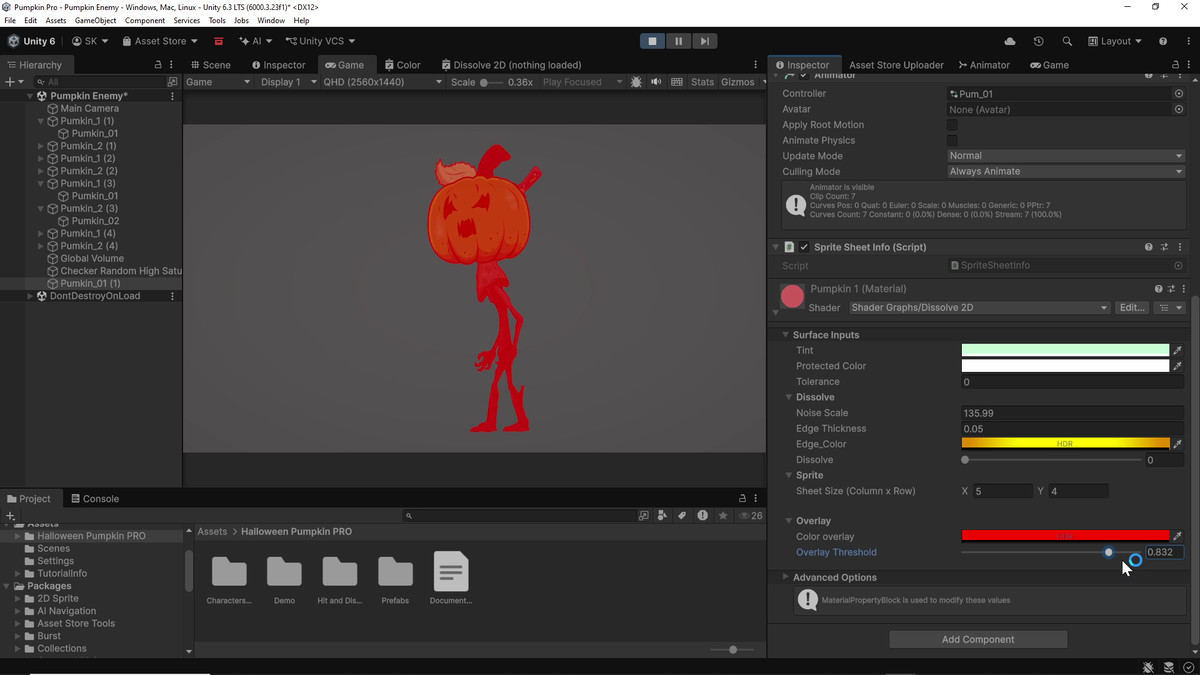Enable Animate Physics checkbox
Screen dimensions: 1200x675
pyautogui.click(x=952, y=141)
